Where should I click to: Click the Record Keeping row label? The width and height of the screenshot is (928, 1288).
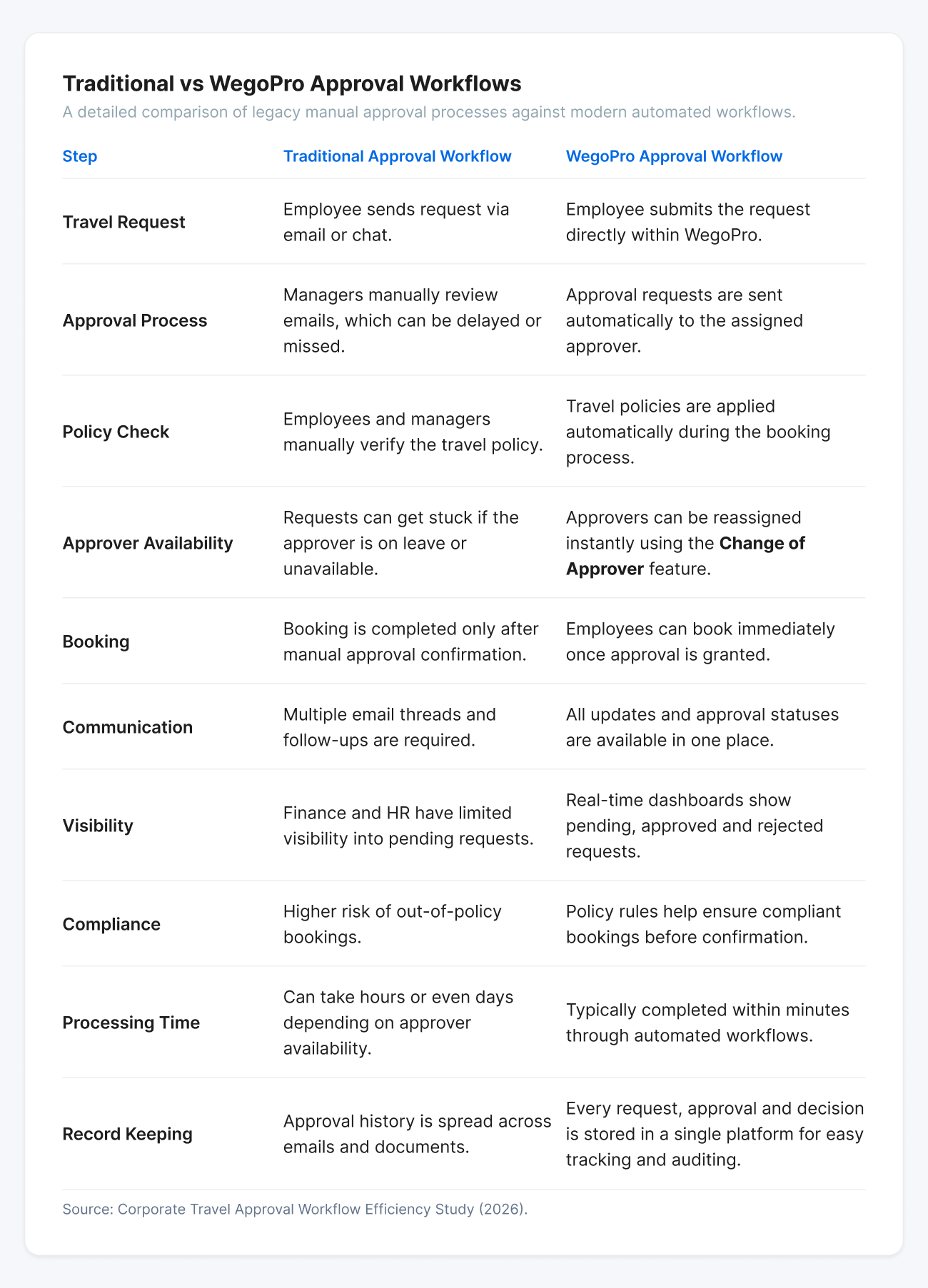click(x=128, y=1134)
